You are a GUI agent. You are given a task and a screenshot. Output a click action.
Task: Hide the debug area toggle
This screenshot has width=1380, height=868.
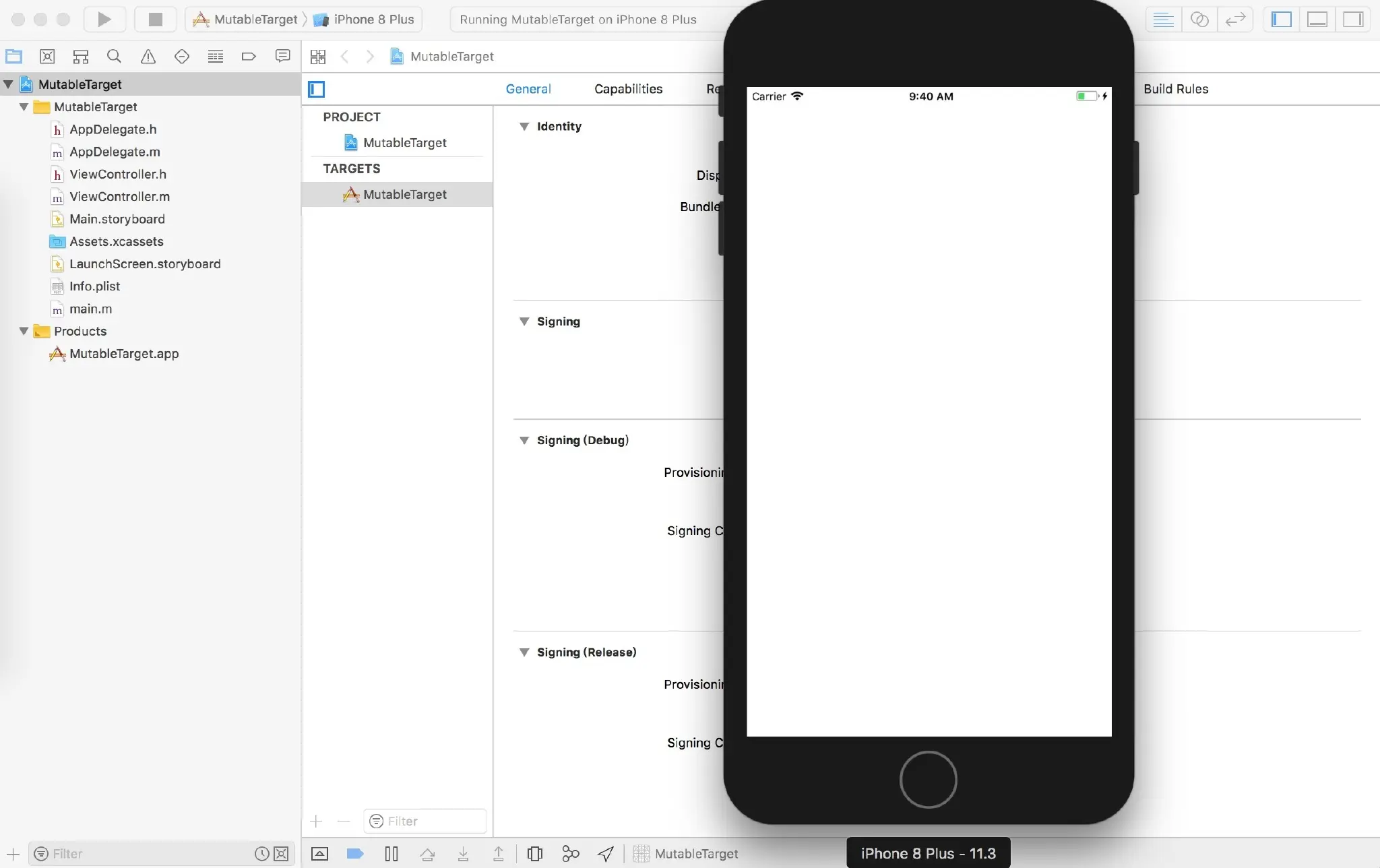(320, 854)
